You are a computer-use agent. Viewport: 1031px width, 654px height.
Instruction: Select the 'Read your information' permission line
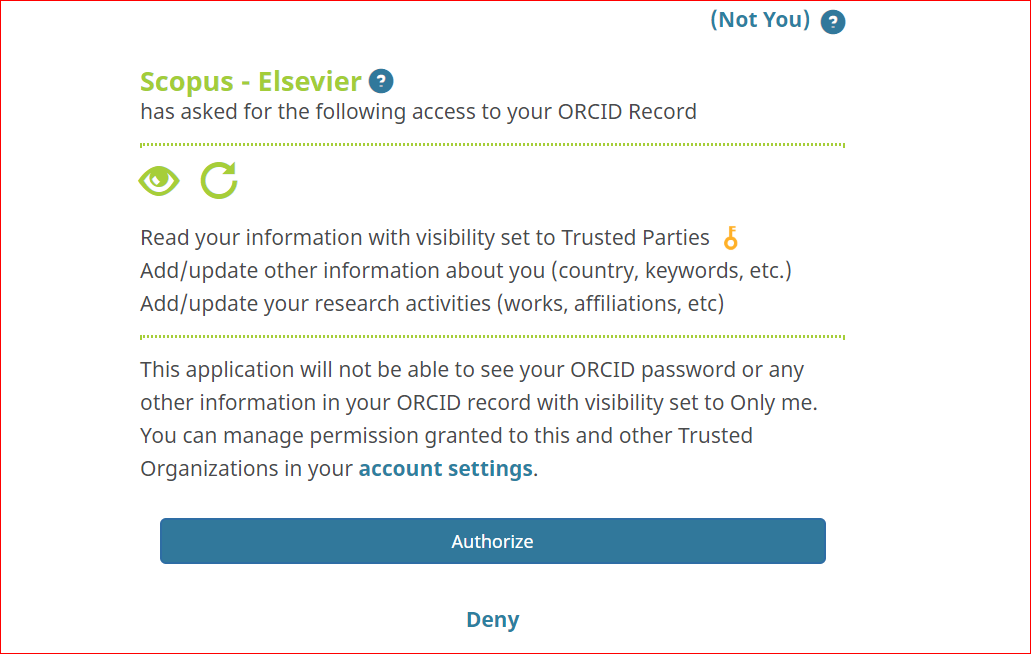424,238
